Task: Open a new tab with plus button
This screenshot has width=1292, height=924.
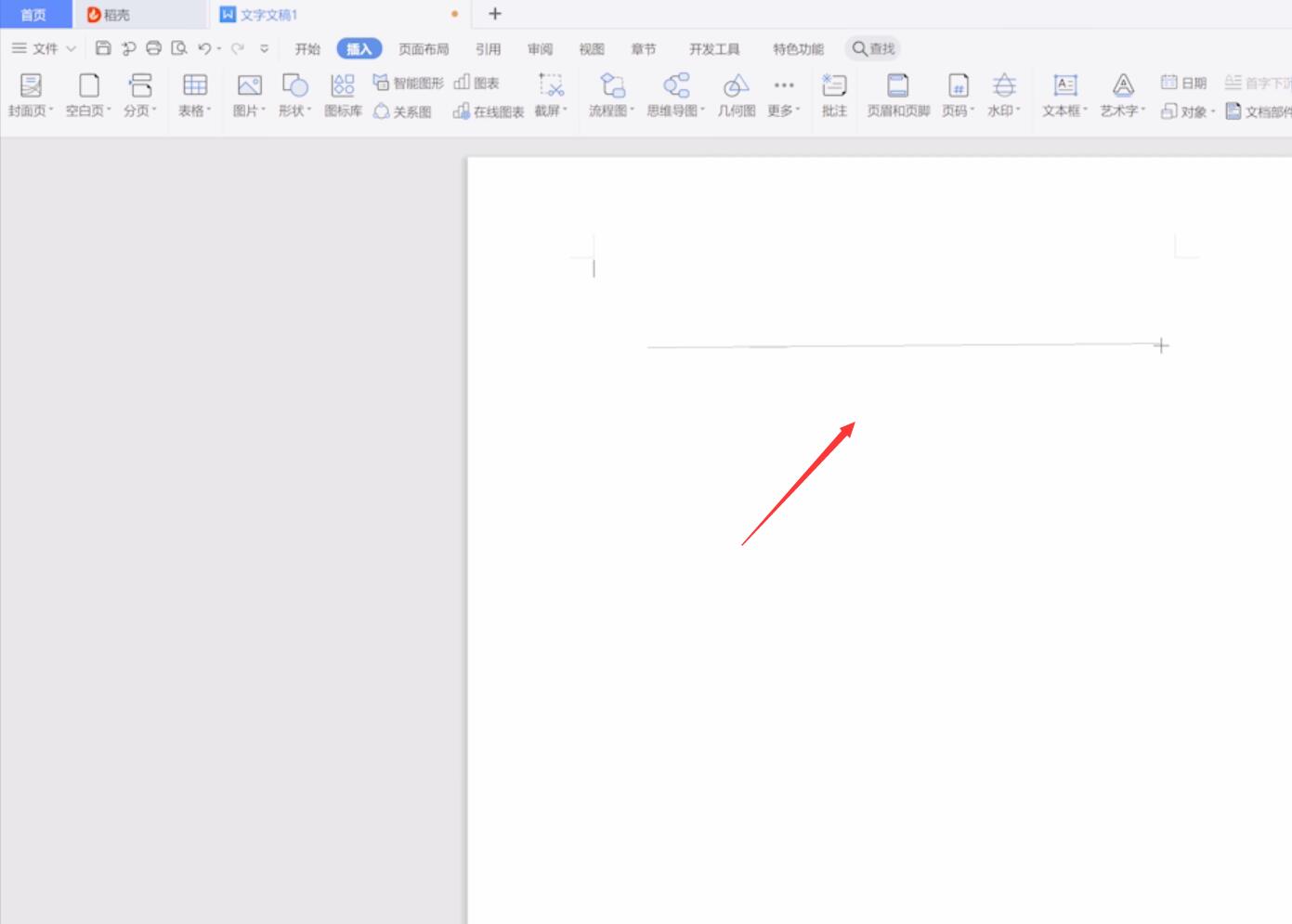Action: [x=495, y=14]
